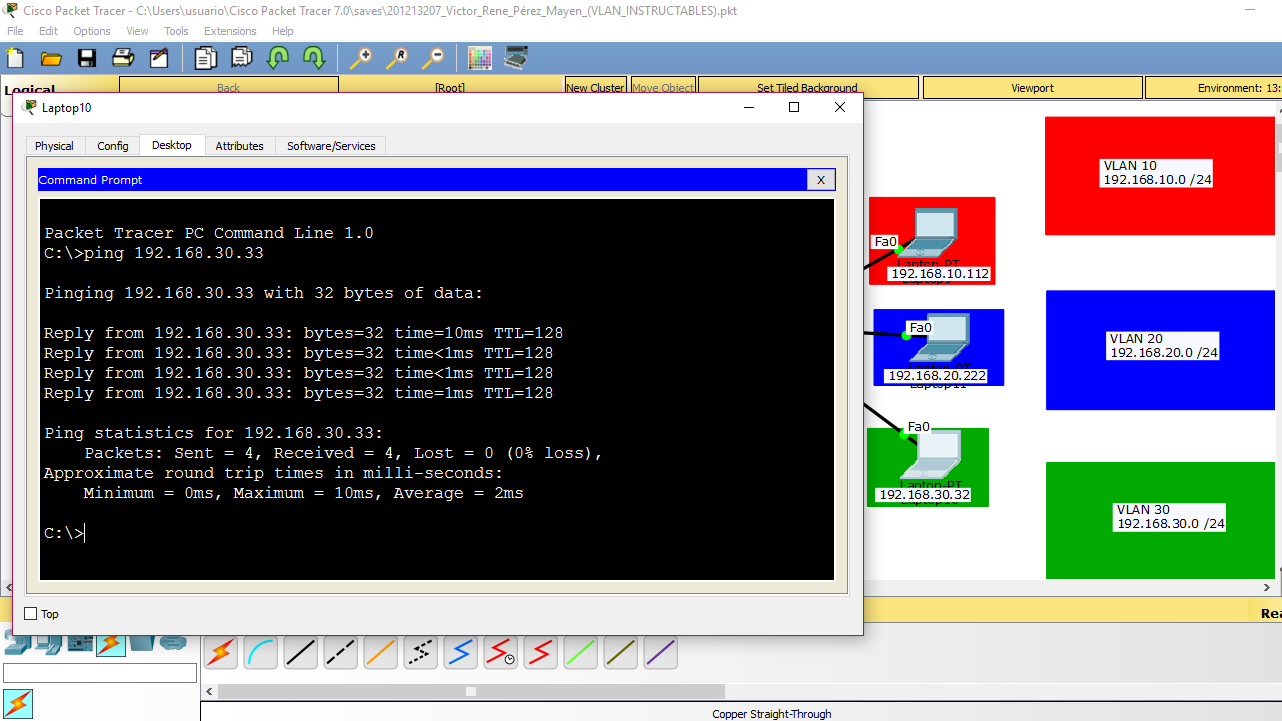This screenshot has height=721, width=1282.
Task: Click the Logical workspace tab
Action: coord(31,90)
